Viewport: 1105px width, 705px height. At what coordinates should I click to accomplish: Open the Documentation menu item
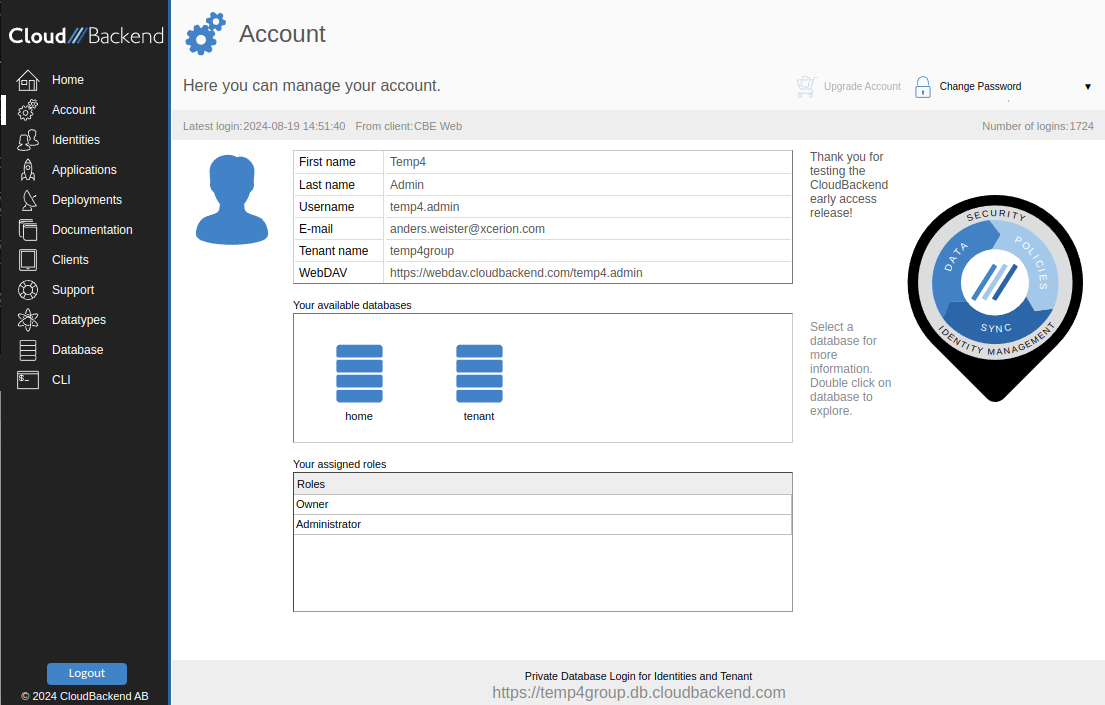(x=92, y=230)
